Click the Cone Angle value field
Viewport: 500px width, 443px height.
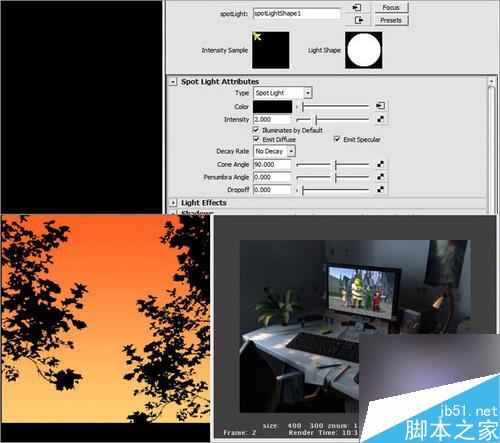click(x=272, y=165)
